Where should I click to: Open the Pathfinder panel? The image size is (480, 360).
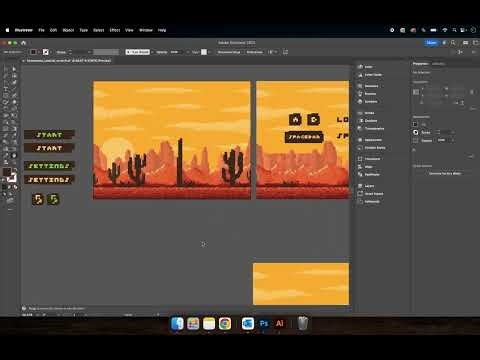369,174
